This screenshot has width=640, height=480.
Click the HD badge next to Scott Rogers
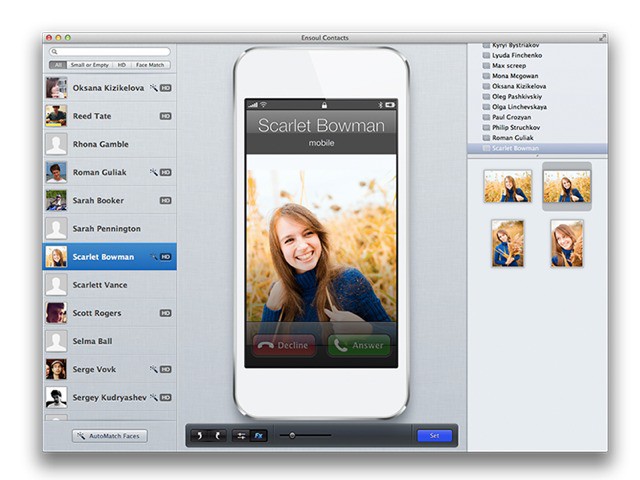[165, 313]
